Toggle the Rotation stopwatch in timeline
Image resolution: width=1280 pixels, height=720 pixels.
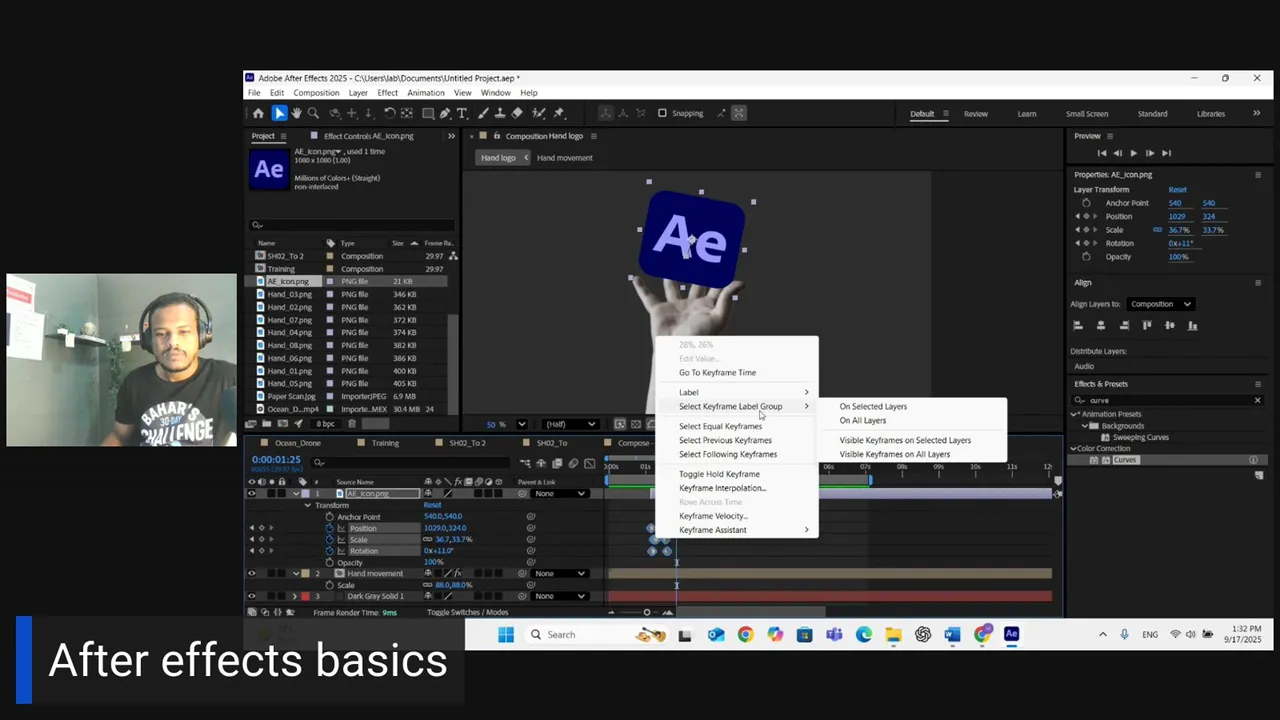[x=330, y=551]
